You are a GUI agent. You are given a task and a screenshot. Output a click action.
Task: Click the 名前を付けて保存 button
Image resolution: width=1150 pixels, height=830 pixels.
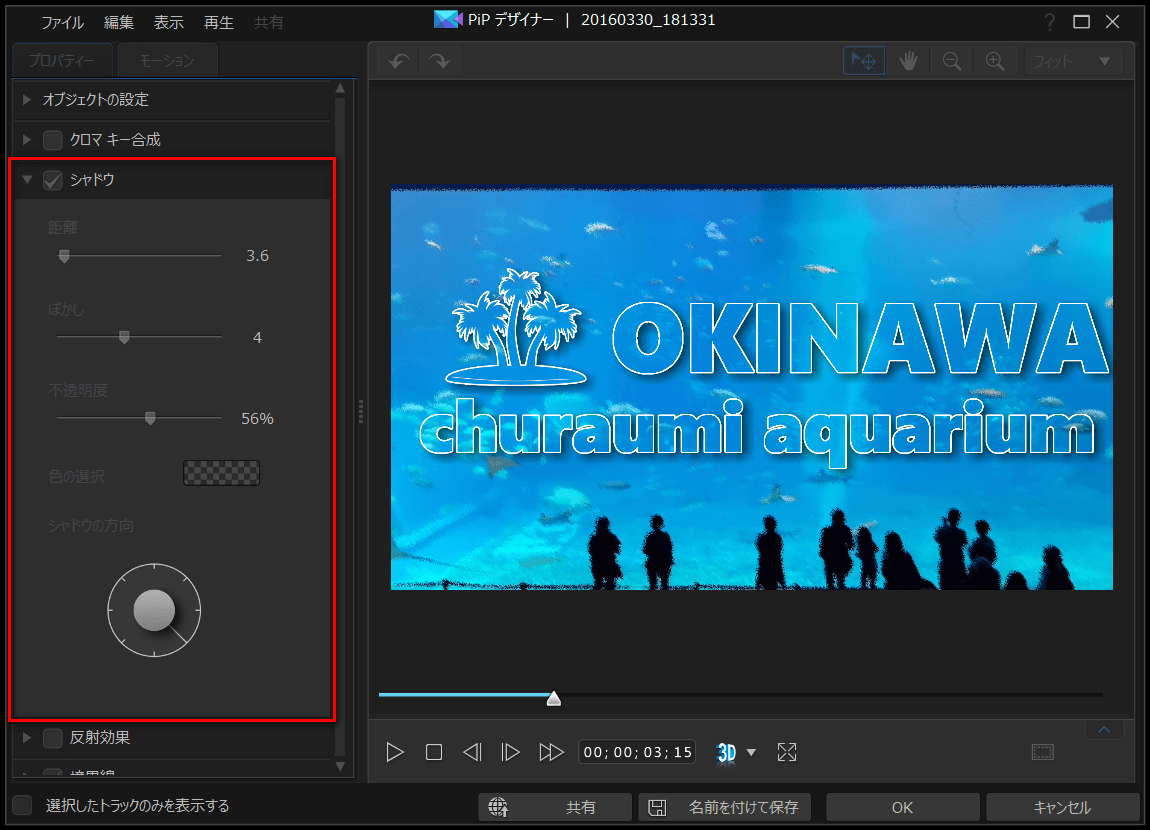coord(725,807)
